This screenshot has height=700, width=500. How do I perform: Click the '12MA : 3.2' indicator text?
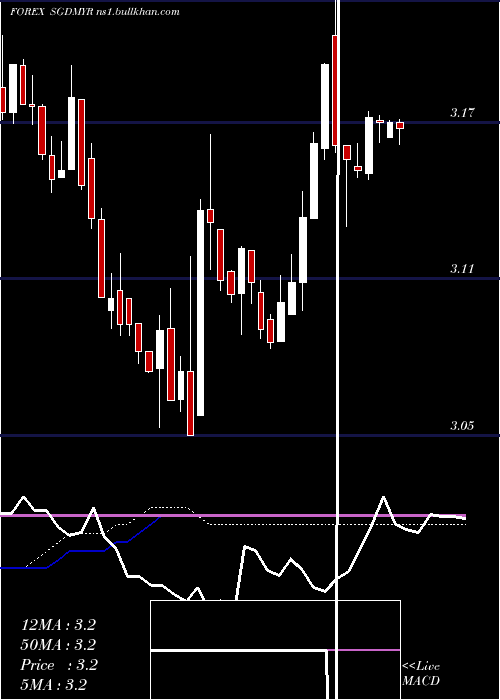(58, 625)
